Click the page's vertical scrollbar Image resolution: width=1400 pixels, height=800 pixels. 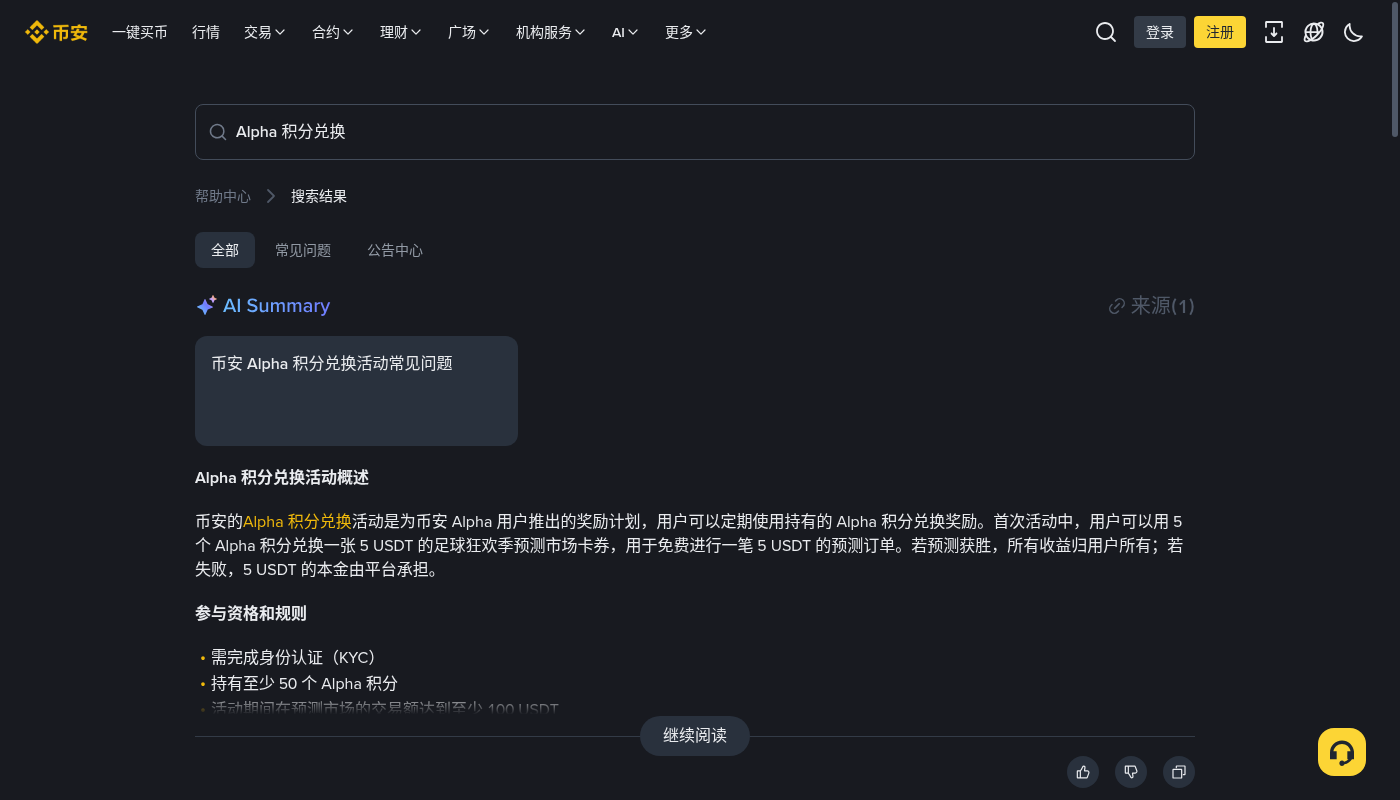pos(1395,70)
